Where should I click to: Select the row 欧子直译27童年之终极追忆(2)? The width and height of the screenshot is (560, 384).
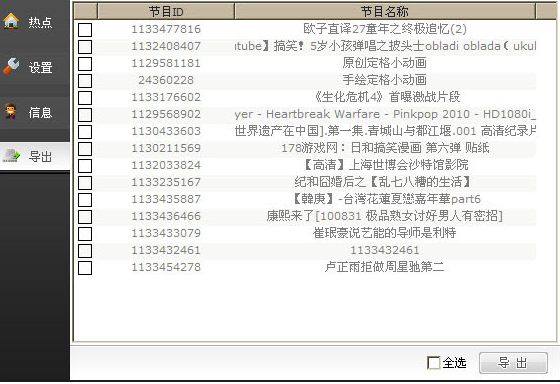[306, 29]
